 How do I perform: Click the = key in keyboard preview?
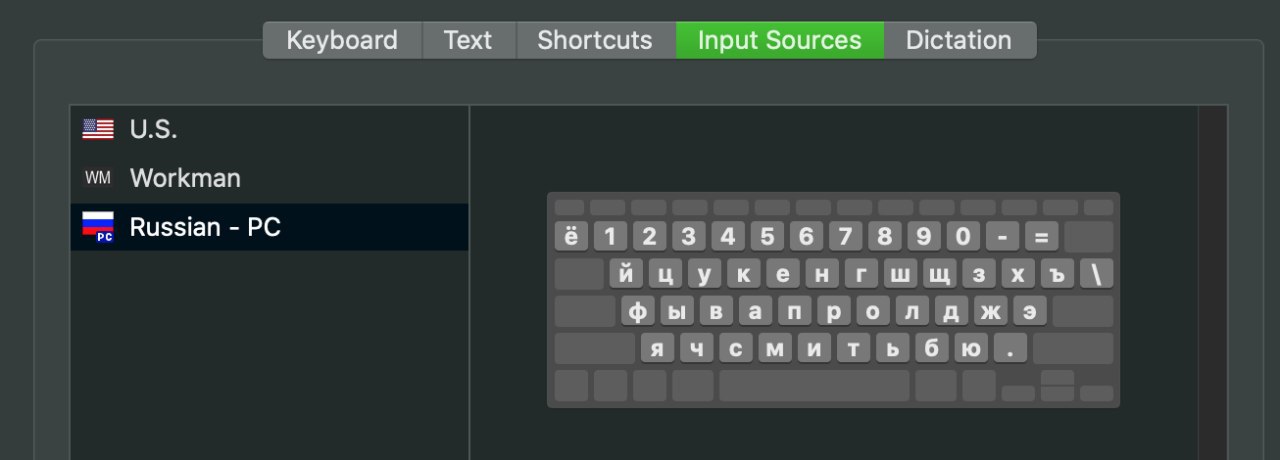click(1041, 236)
